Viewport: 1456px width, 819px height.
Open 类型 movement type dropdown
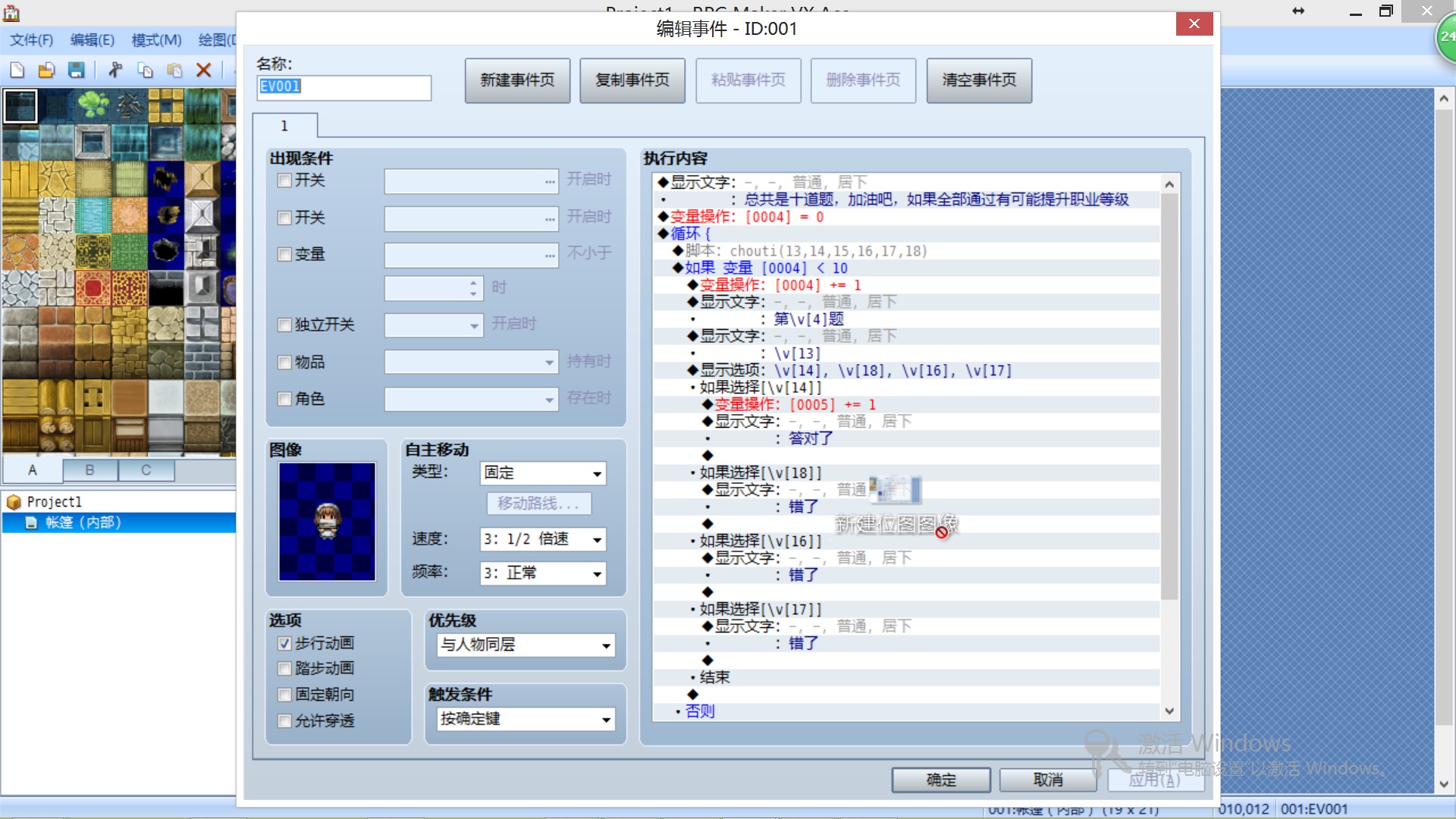[x=543, y=473]
